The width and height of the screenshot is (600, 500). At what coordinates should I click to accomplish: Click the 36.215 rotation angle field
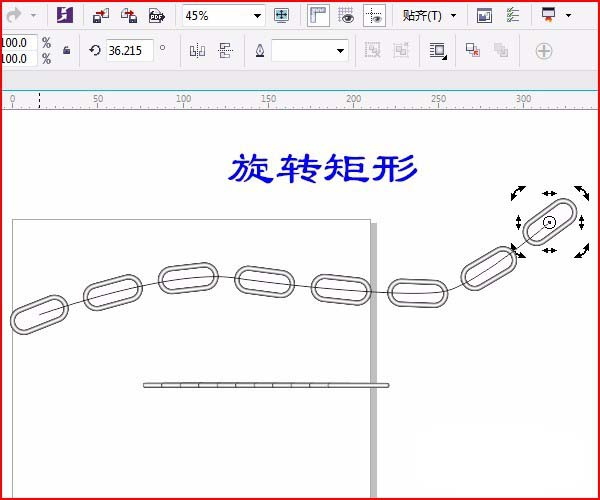[129, 50]
